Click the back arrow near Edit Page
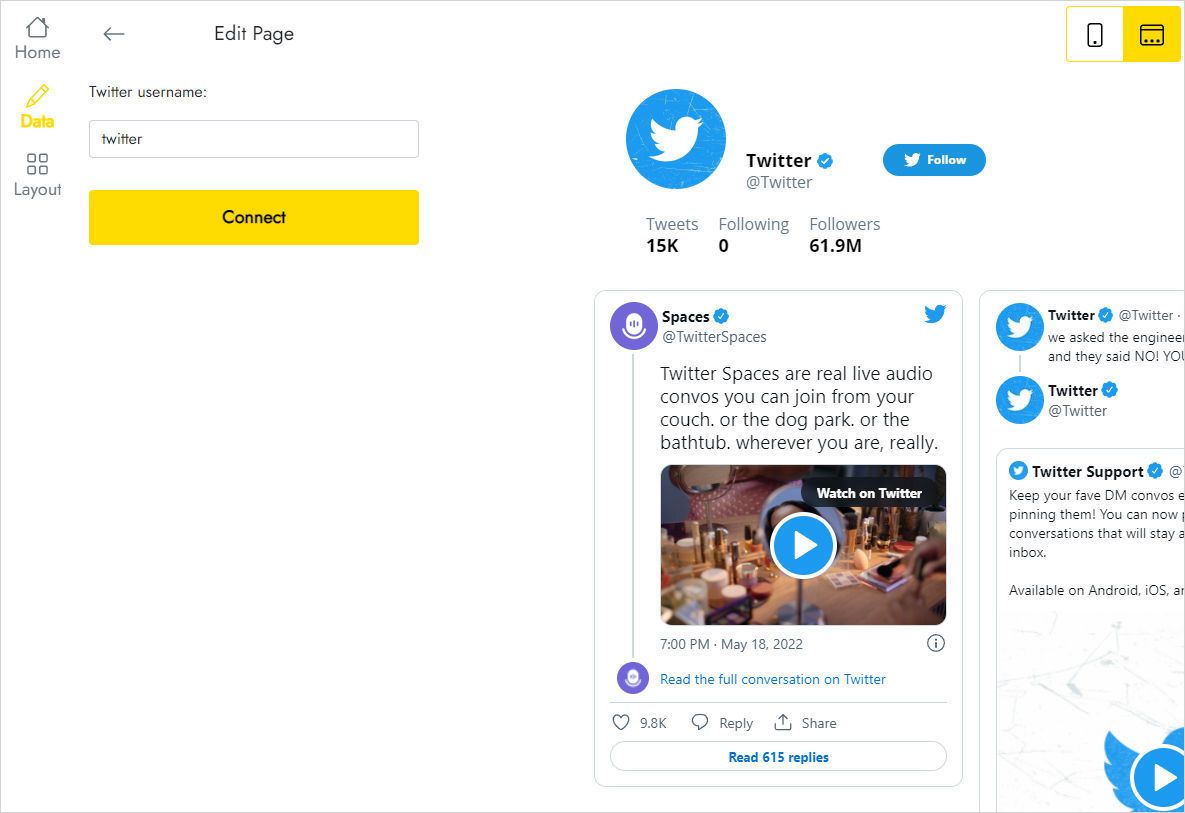1185x813 pixels. tap(113, 33)
